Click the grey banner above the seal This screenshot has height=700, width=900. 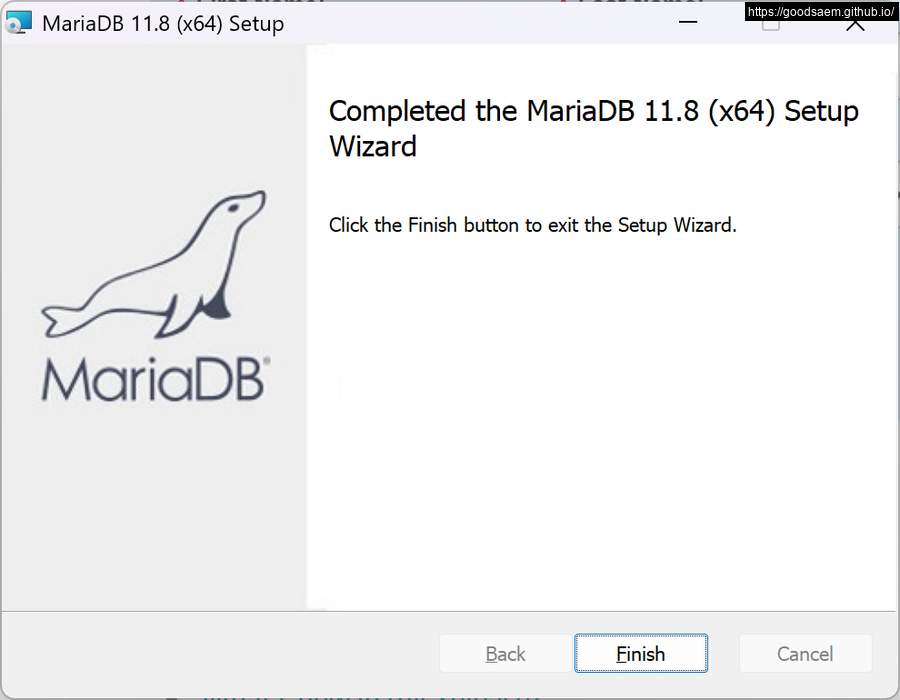(x=154, y=115)
